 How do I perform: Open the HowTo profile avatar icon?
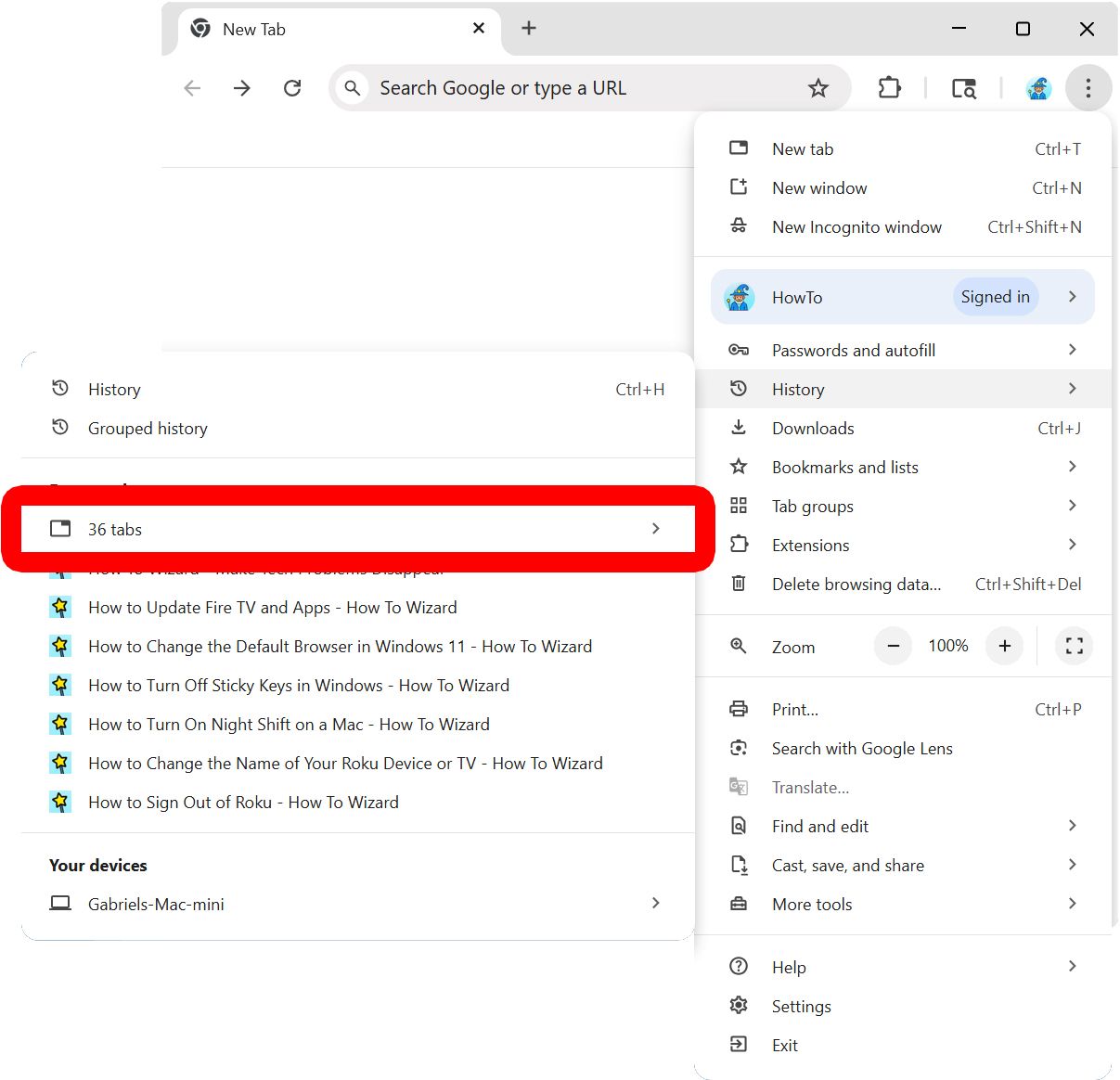coord(1038,87)
